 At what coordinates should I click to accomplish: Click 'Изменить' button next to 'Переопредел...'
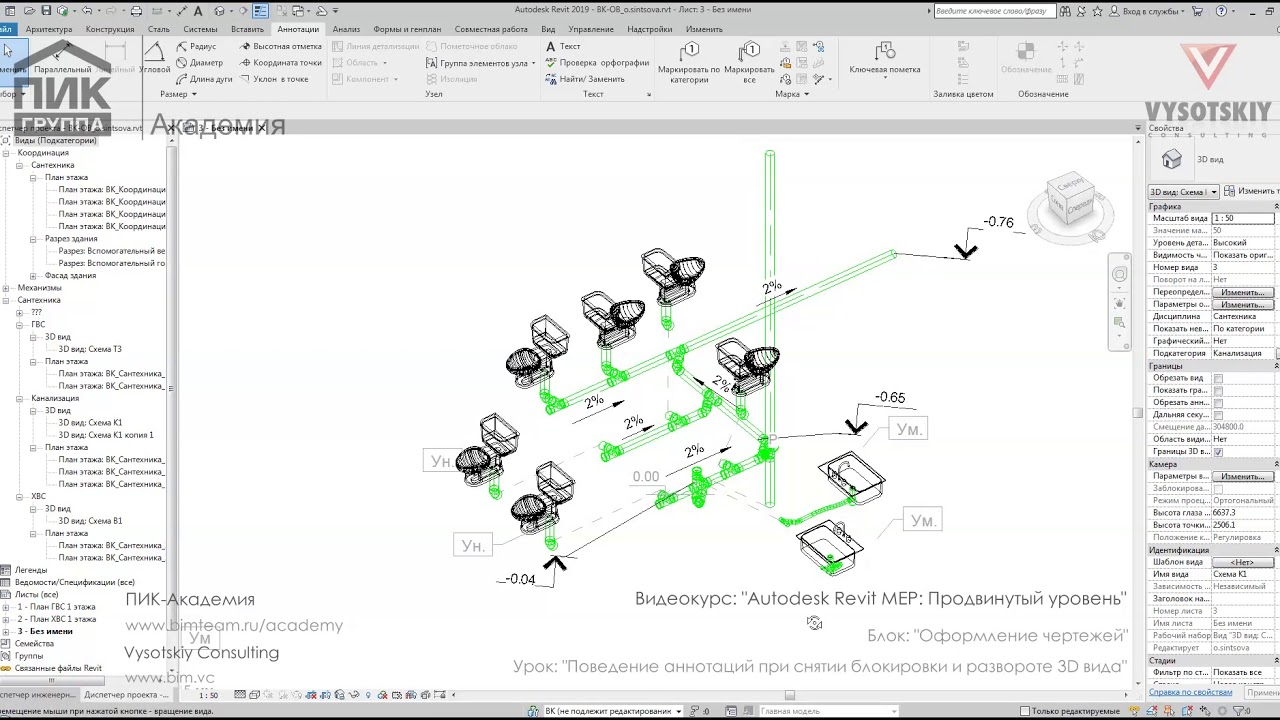(1243, 292)
